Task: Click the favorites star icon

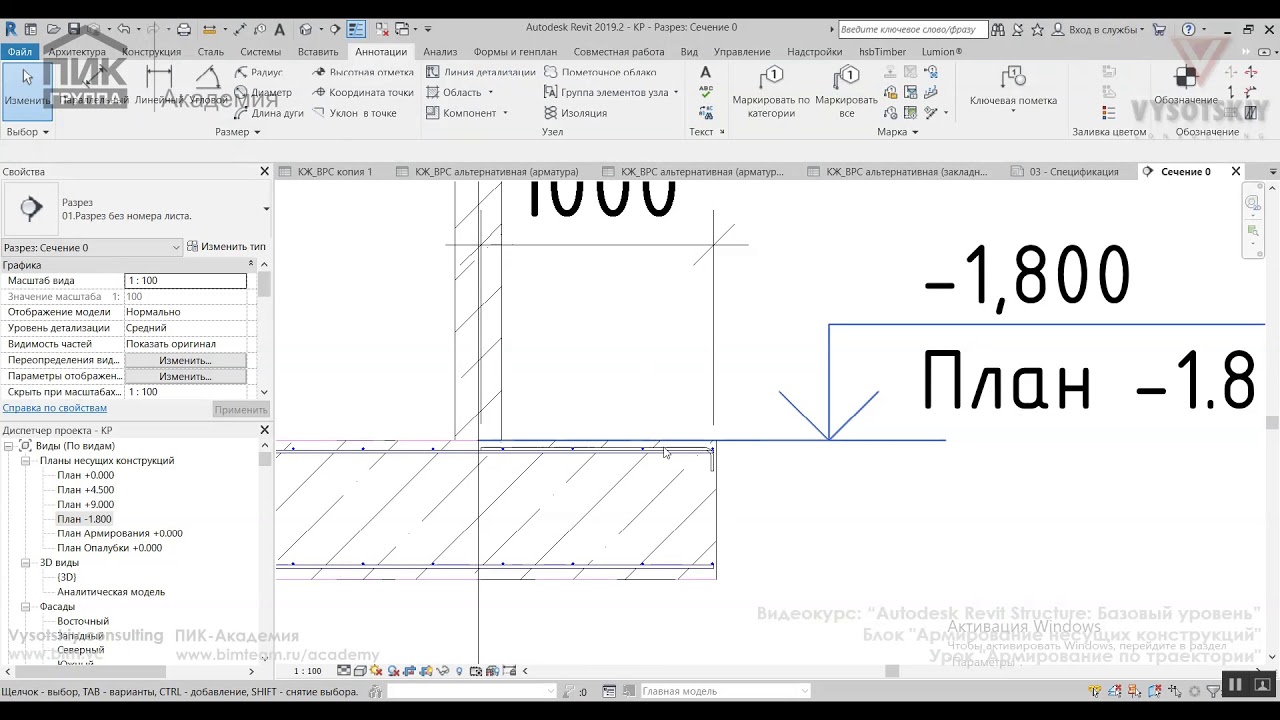Action: click(1038, 29)
